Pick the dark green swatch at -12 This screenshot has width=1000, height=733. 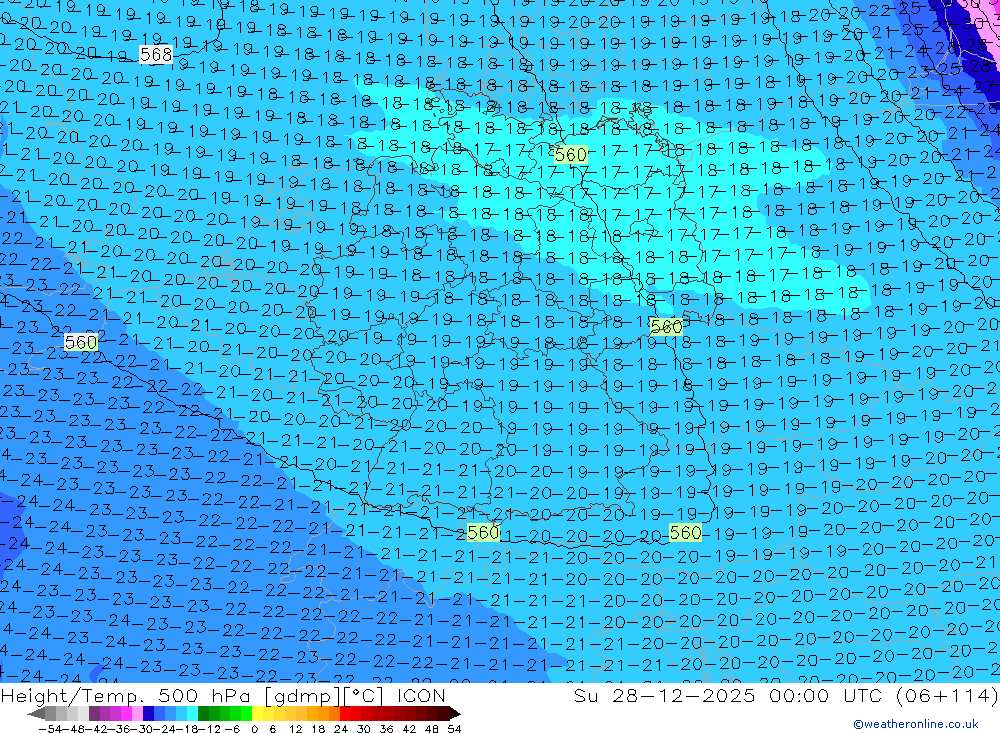(x=203, y=713)
